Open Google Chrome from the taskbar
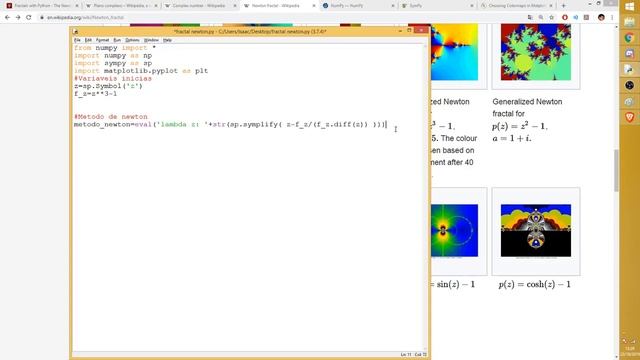This screenshot has height=360, width=640. pos(629,38)
